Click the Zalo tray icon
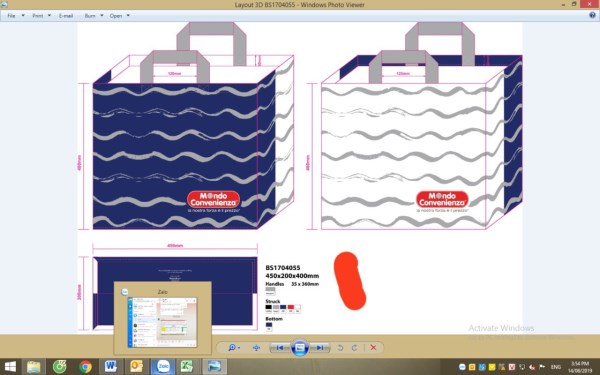 click(462, 367)
